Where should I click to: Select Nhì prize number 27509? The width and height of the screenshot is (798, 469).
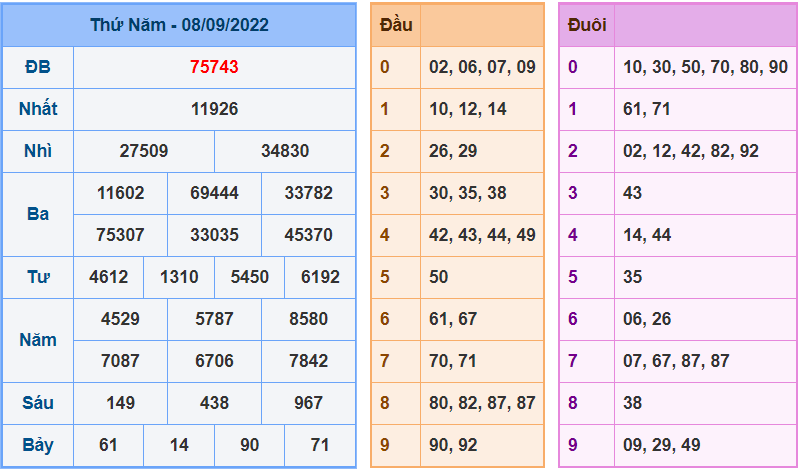coord(144,151)
